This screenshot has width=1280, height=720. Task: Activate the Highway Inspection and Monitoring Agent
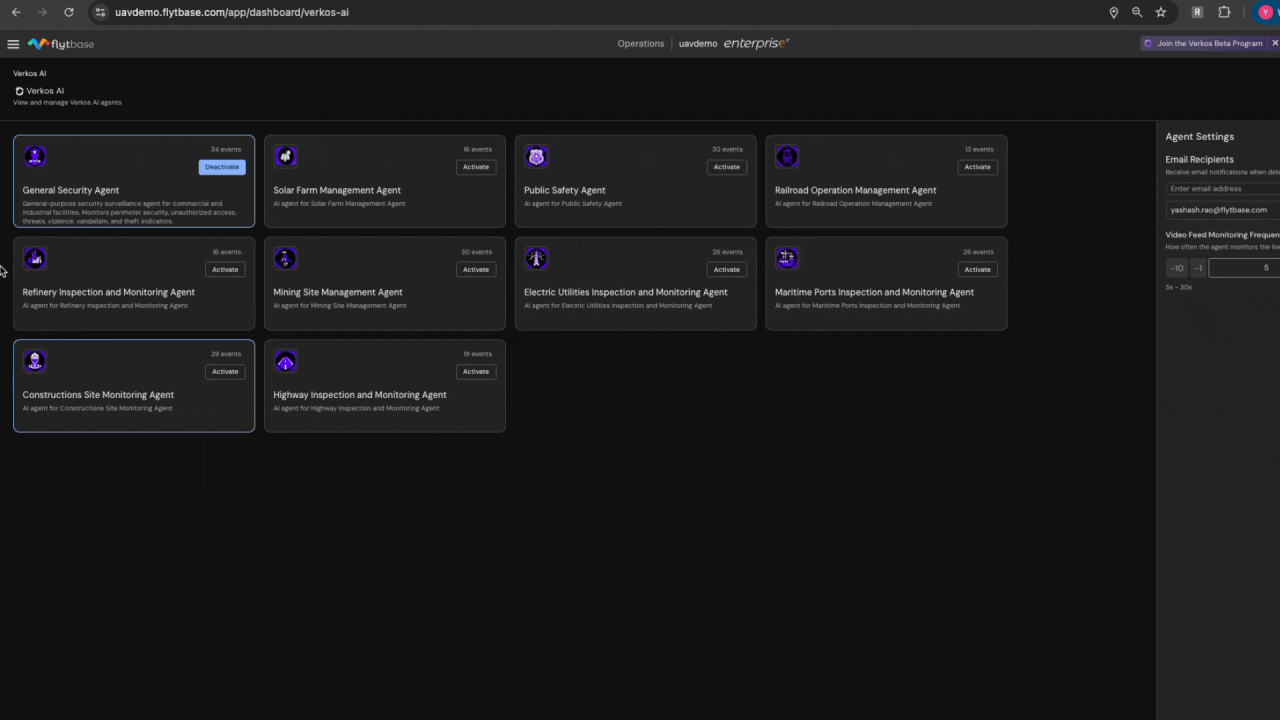476,372
